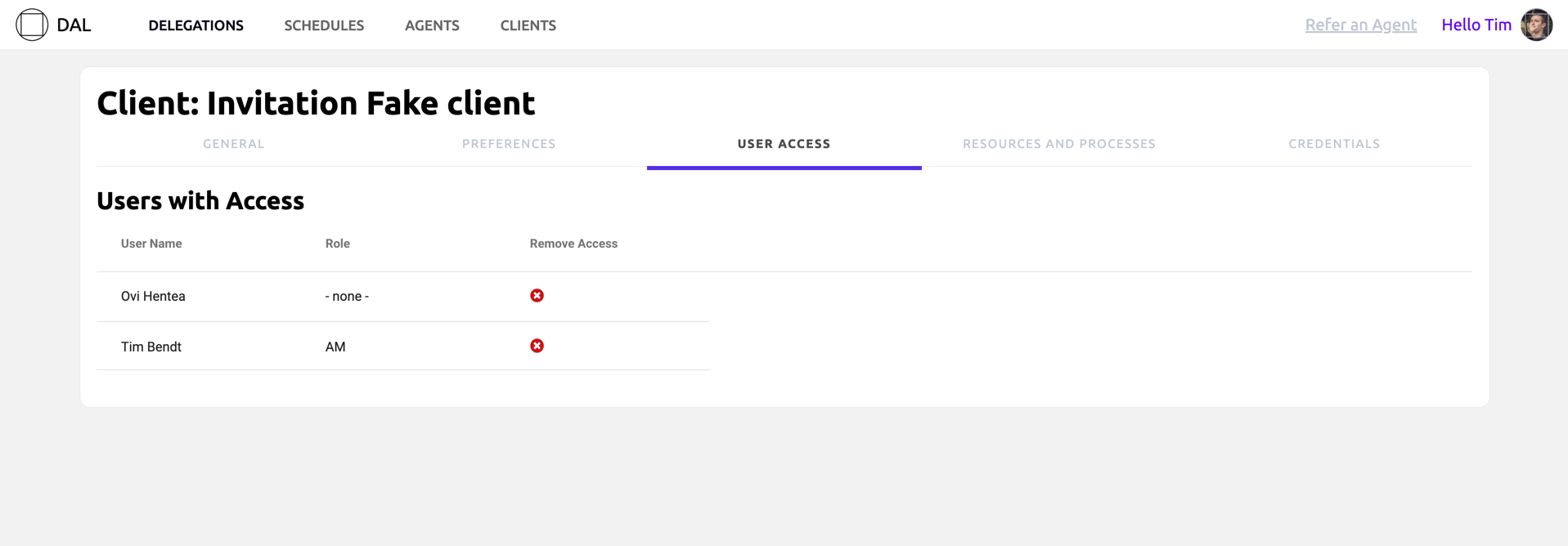Viewport: 1568px width, 546px height.
Task: Open the user profile avatar
Action: point(1535,25)
